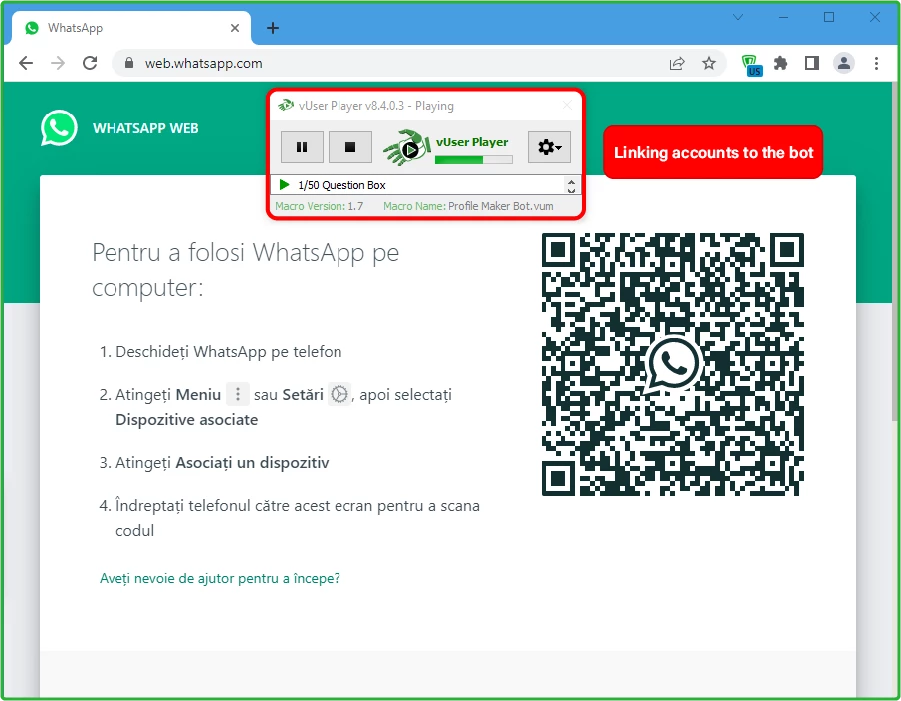This screenshot has width=901, height=701.
Task: Open the Aveți nevoie de ajutor link
Action: click(220, 578)
